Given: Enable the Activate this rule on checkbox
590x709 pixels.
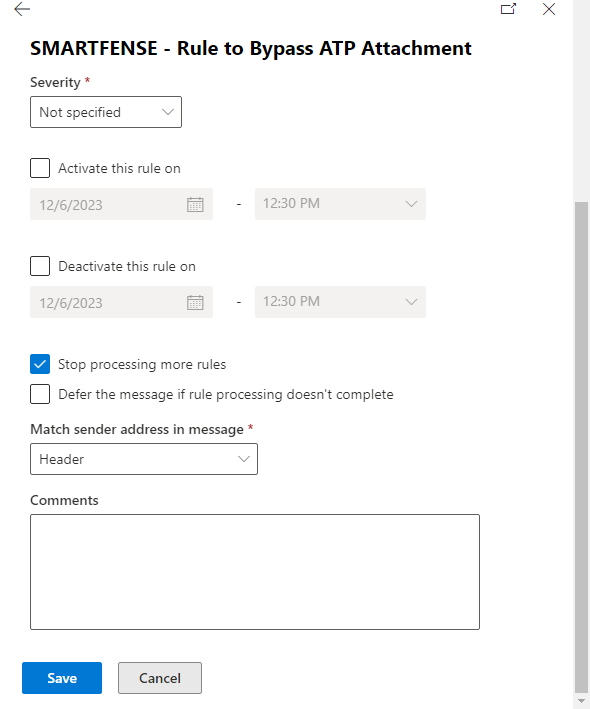Looking at the screenshot, I should coord(40,168).
